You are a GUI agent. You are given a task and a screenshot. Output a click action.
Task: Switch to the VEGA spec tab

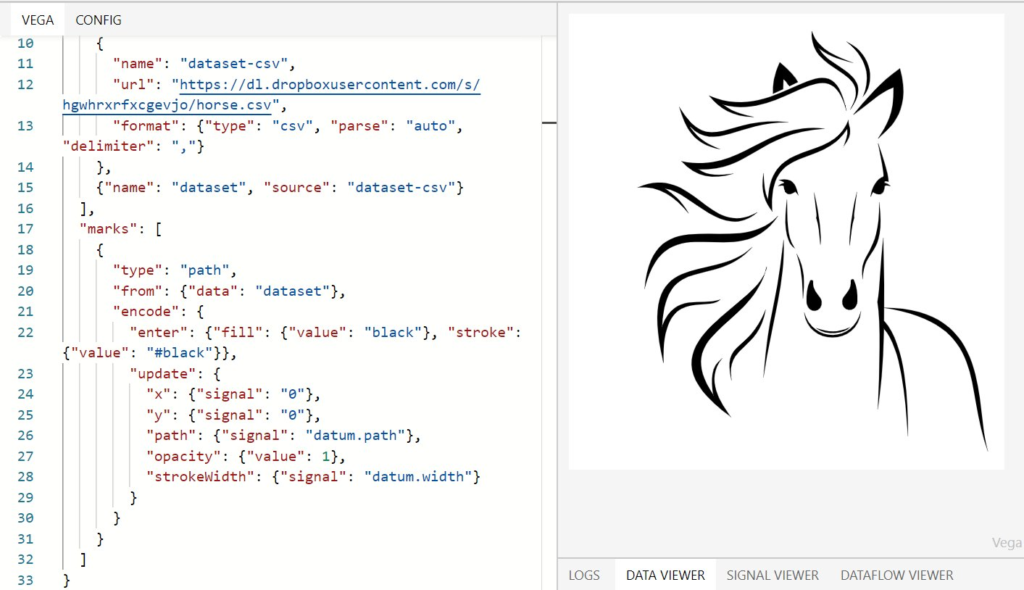tap(37, 20)
